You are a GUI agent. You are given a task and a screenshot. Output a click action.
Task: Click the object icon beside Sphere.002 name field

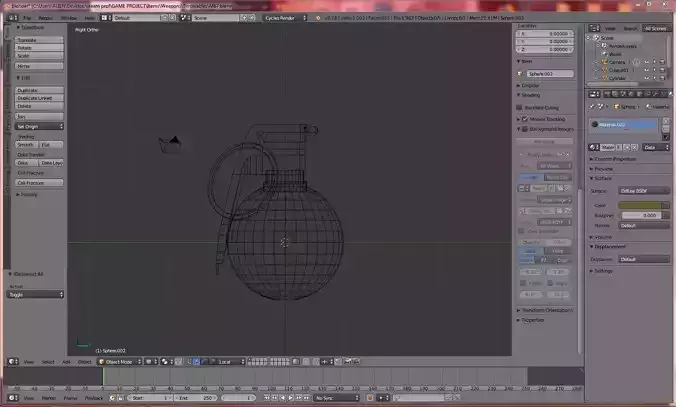[521, 74]
